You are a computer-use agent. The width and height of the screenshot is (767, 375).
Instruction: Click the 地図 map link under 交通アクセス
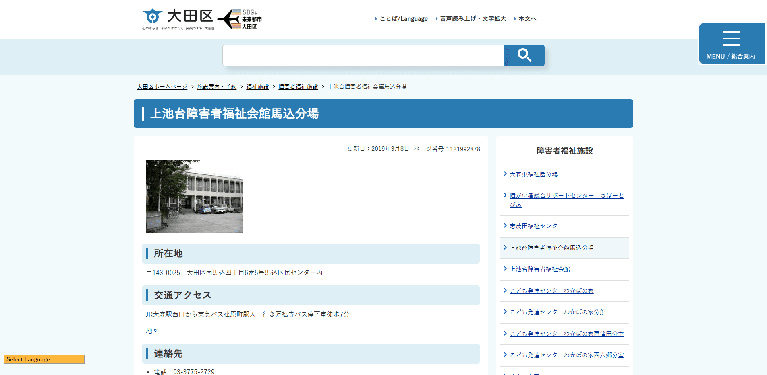151,331
